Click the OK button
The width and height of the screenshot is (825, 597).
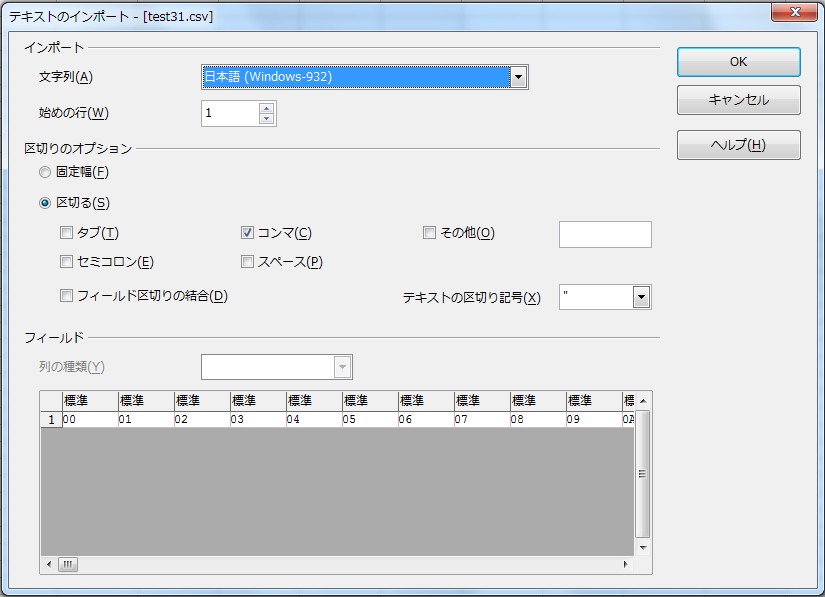pyautogui.click(x=739, y=62)
